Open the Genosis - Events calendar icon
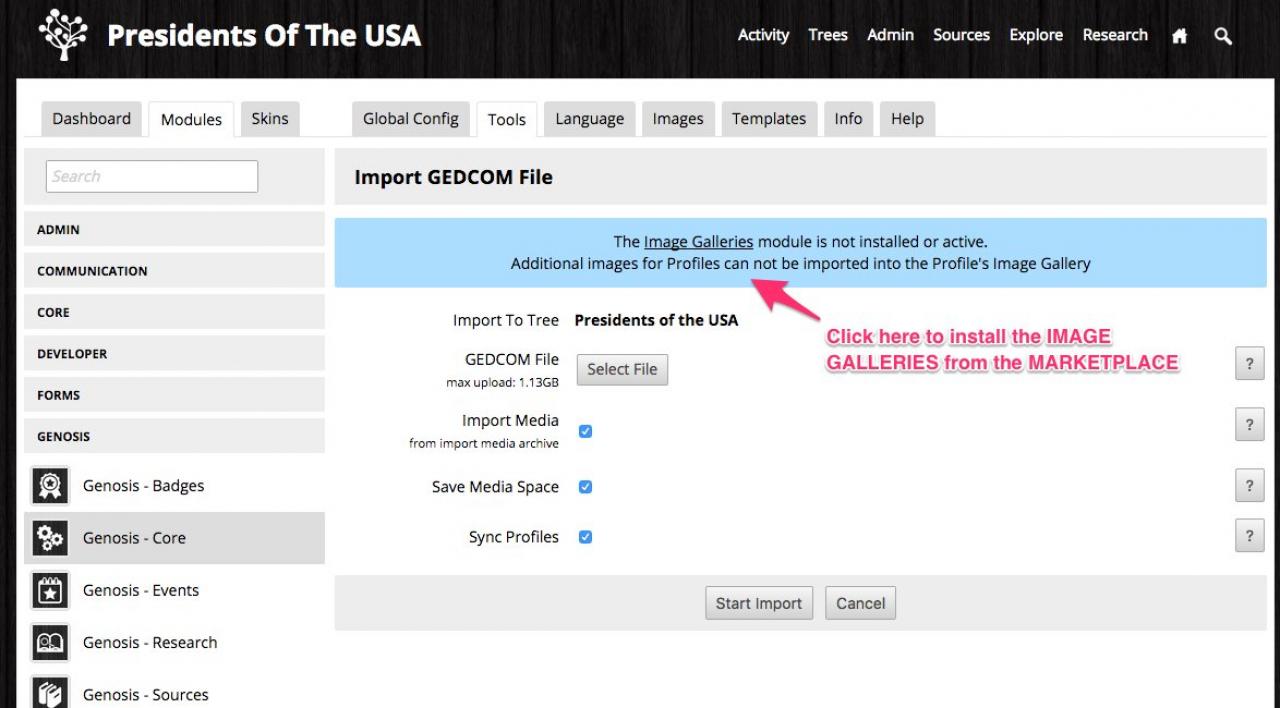1280x708 pixels. pyautogui.click(x=50, y=590)
